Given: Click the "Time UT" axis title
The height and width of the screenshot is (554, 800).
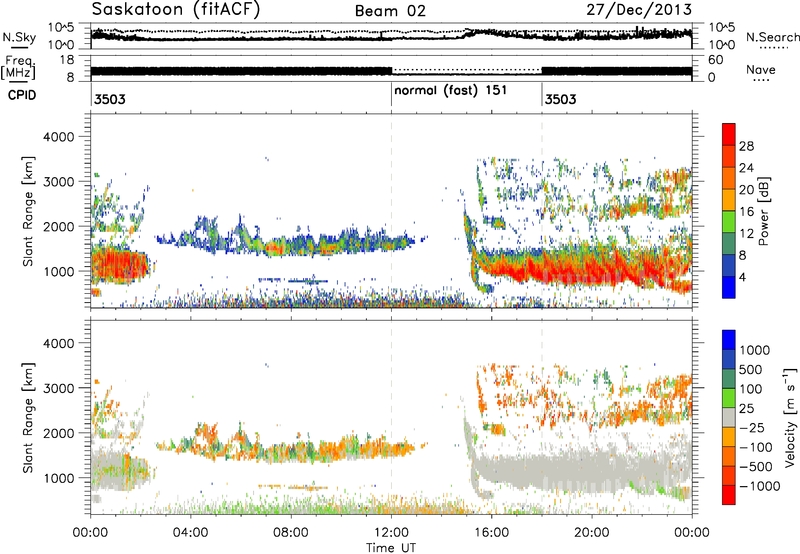Looking at the screenshot, I should tap(391, 548).
